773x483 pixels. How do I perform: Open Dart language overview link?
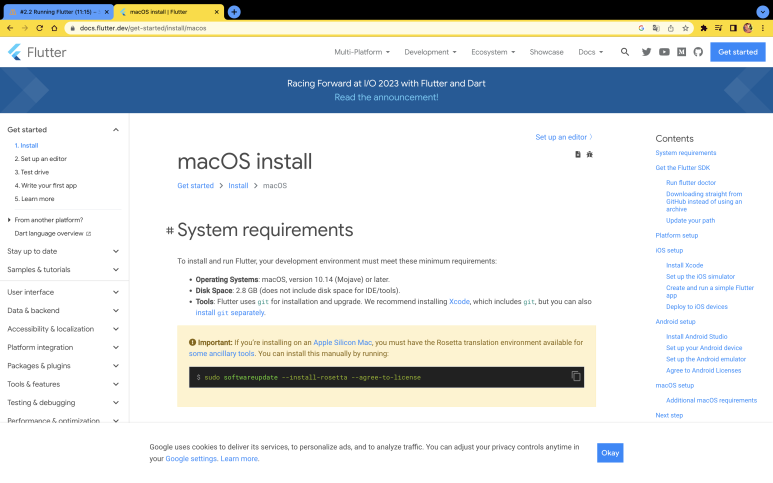click(53, 234)
